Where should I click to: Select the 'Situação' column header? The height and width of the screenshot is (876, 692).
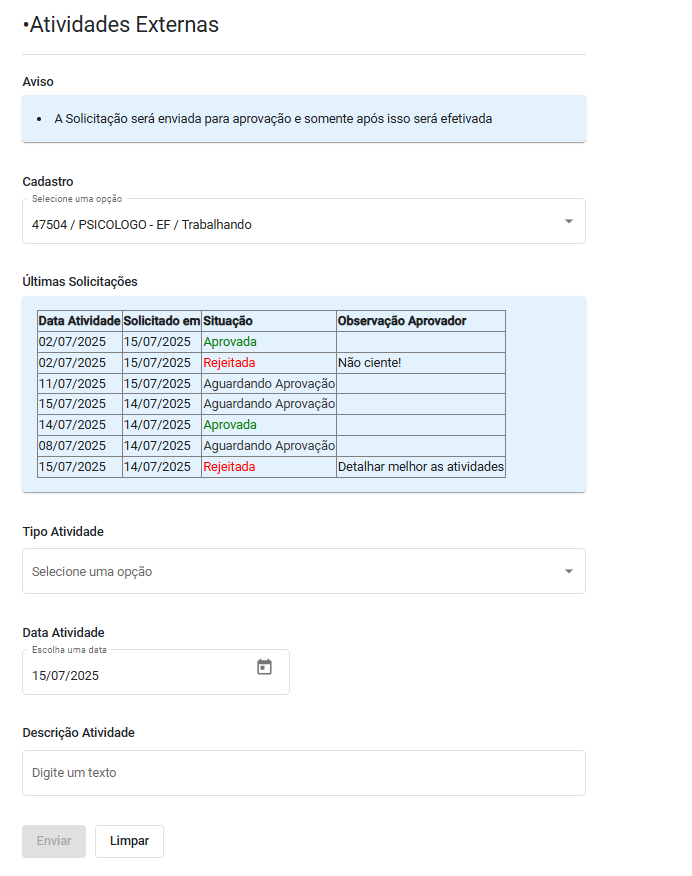click(269, 321)
